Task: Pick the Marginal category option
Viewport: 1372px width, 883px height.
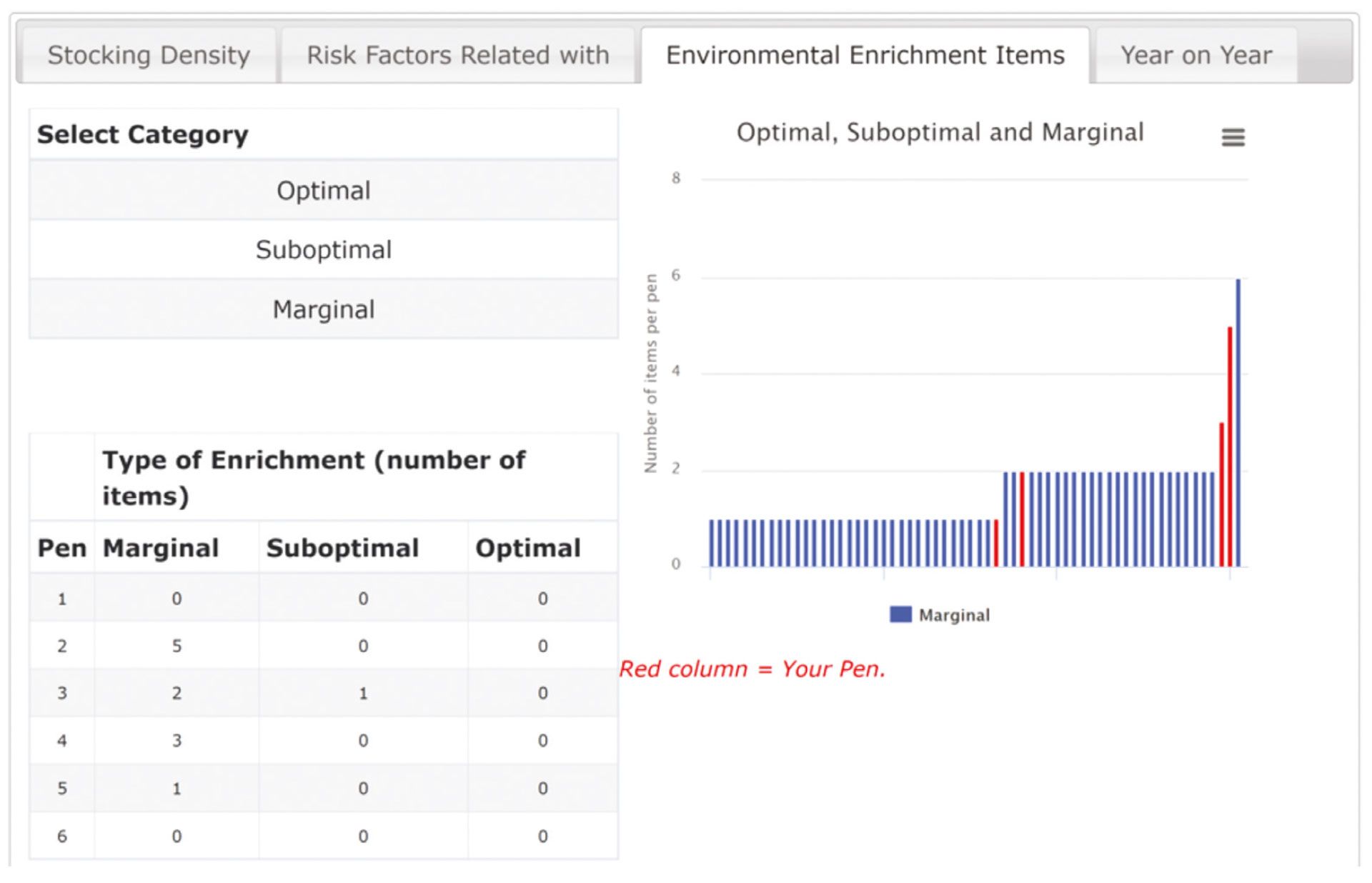Action: pos(324,309)
